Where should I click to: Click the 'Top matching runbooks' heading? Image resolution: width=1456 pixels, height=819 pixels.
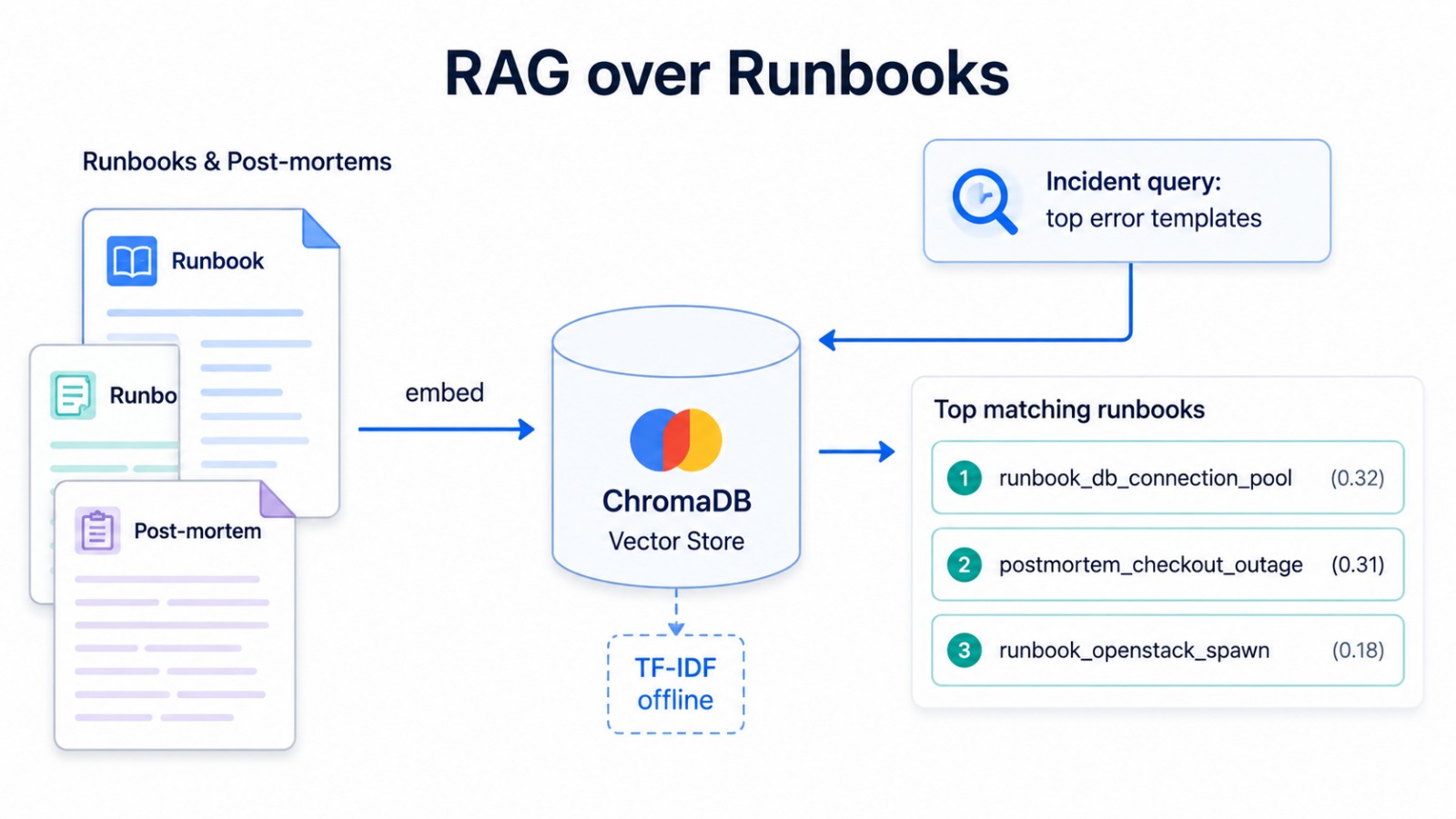pyautogui.click(x=1069, y=409)
